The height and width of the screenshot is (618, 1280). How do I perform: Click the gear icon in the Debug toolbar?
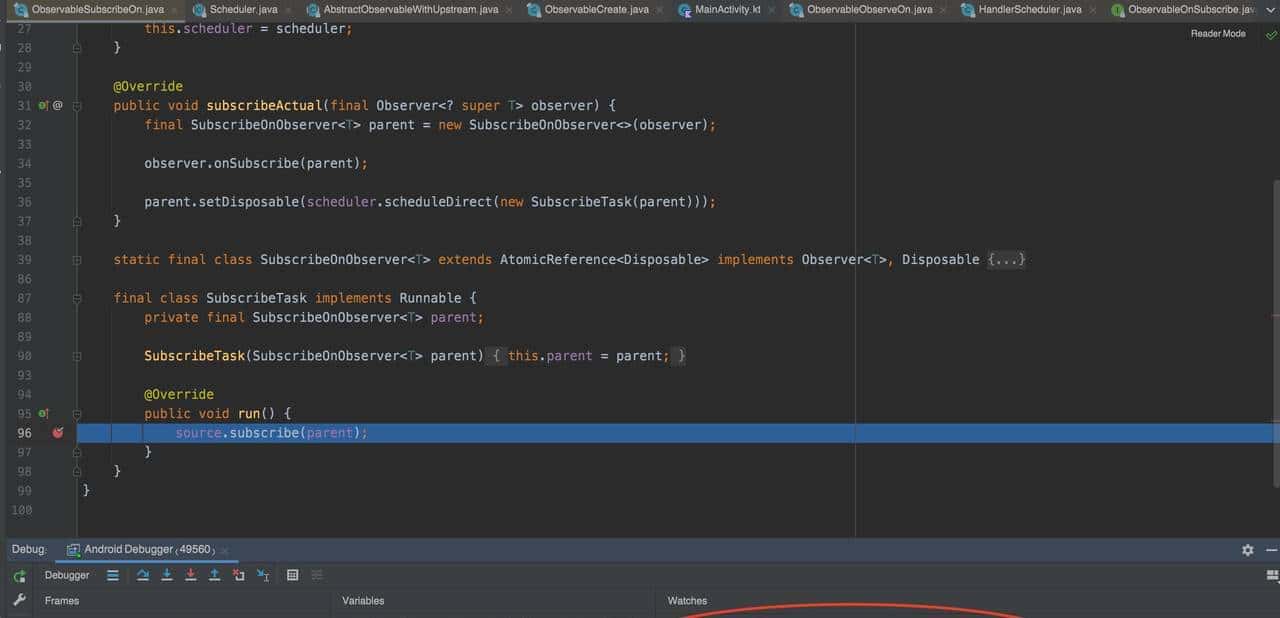coord(1247,549)
